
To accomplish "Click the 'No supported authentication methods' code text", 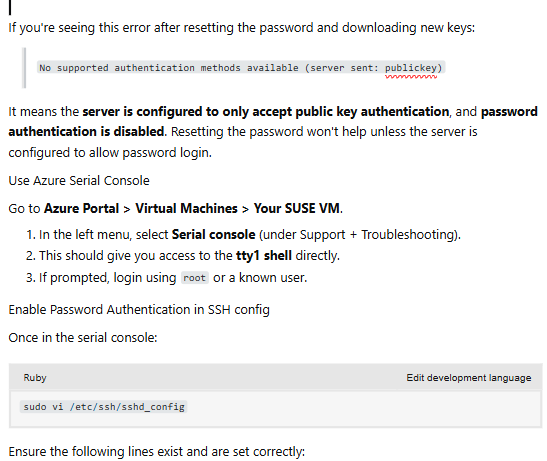I will point(140,68).
